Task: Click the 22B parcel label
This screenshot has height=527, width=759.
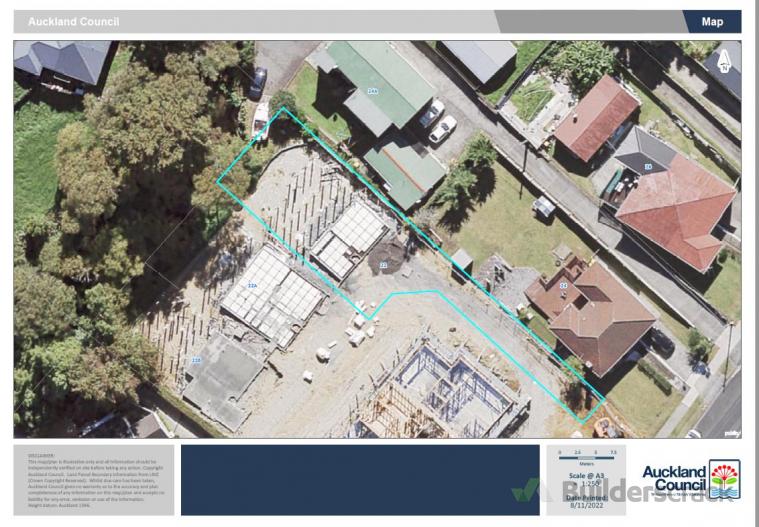Action: [x=196, y=360]
